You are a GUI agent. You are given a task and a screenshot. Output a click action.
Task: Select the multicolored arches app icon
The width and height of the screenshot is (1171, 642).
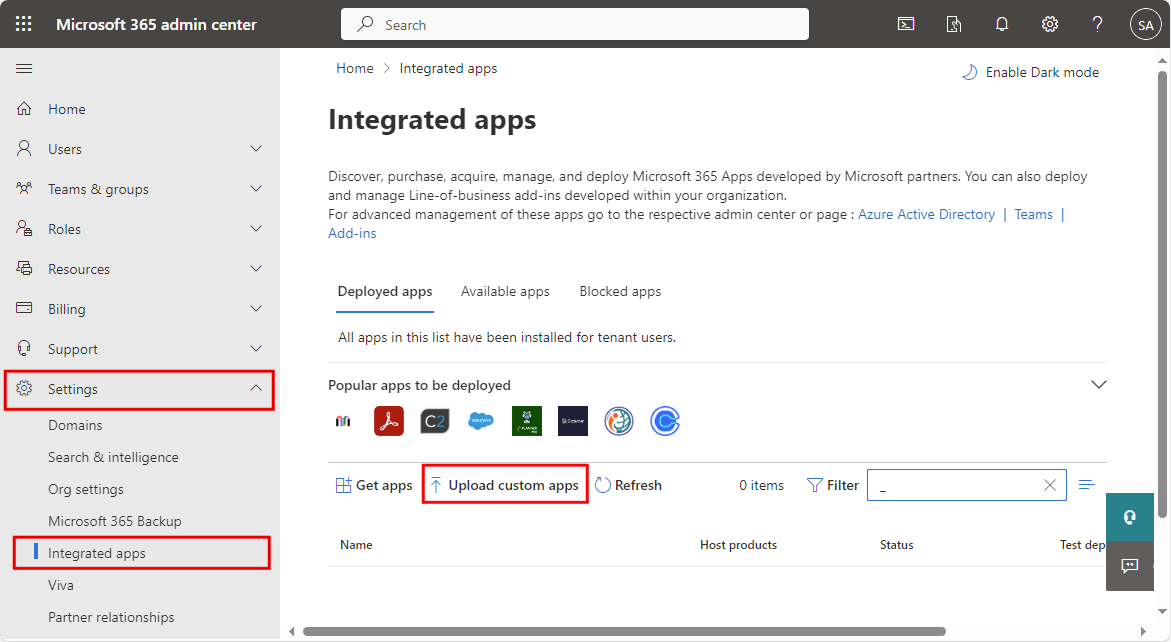(x=343, y=421)
